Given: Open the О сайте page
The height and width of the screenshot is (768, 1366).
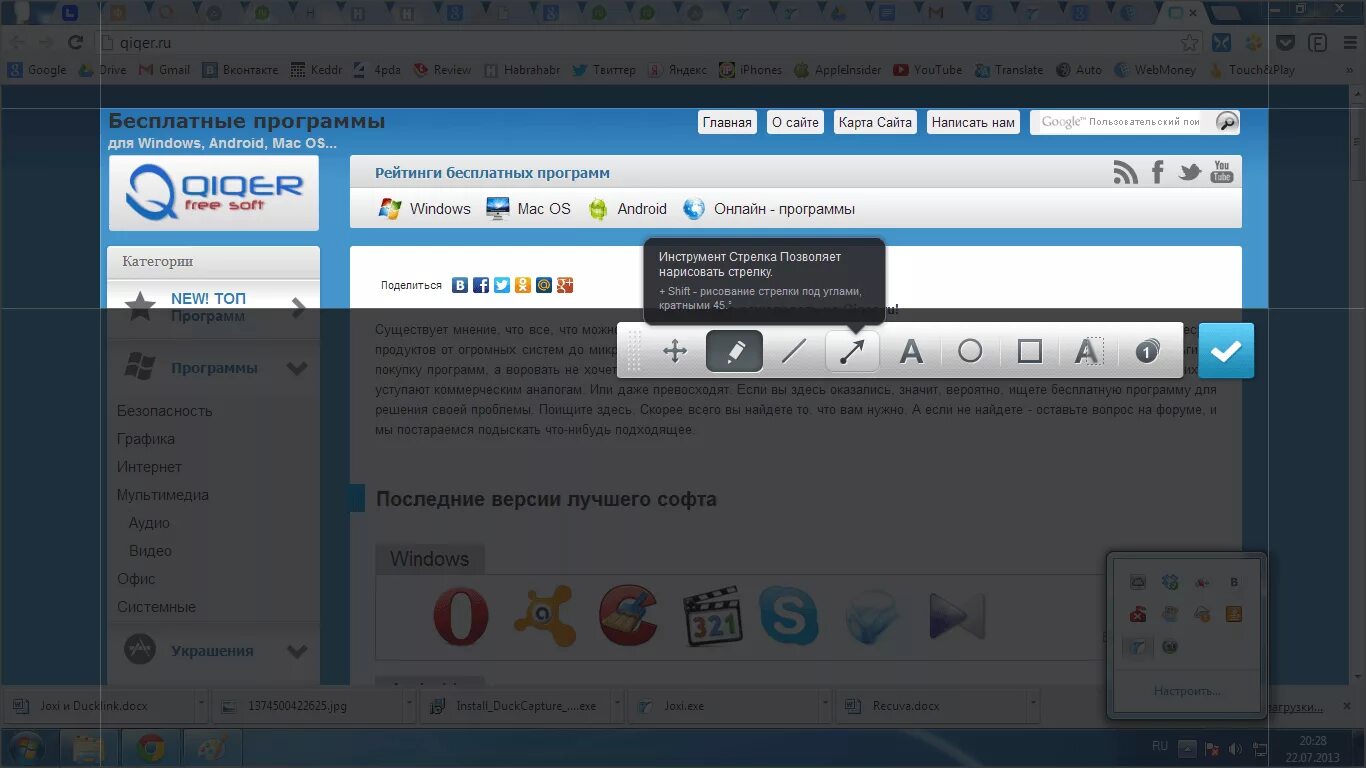Looking at the screenshot, I should [x=795, y=122].
